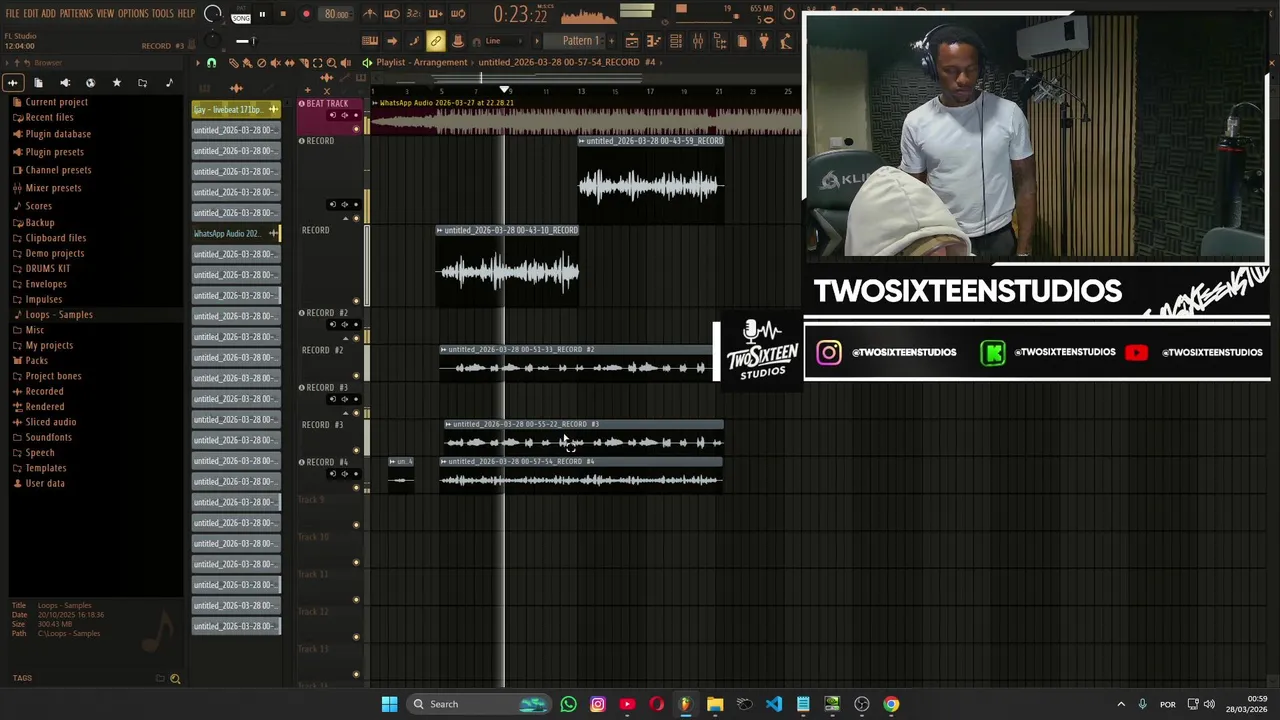Click the playlist view icon
The height and width of the screenshot is (720, 1280).
[x=632, y=41]
